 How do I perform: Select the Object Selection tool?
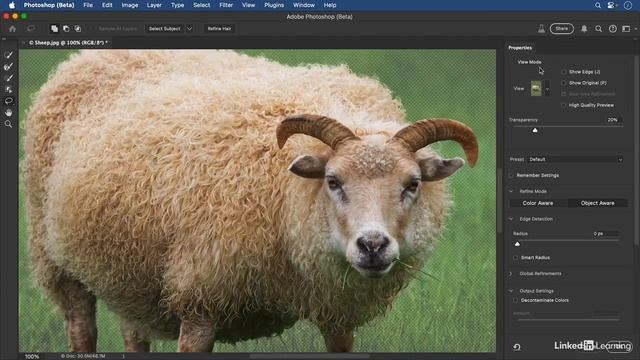(8, 89)
